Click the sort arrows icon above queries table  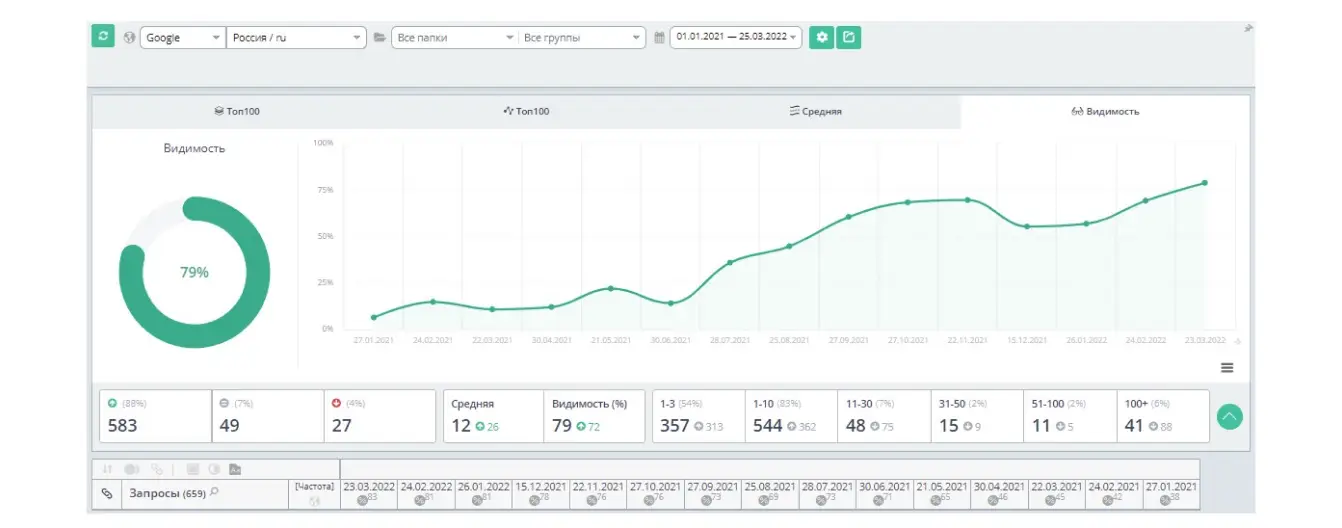(x=106, y=468)
